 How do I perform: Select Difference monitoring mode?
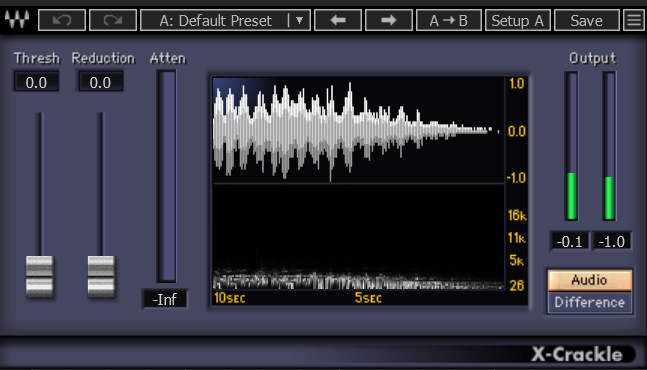tap(590, 302)
